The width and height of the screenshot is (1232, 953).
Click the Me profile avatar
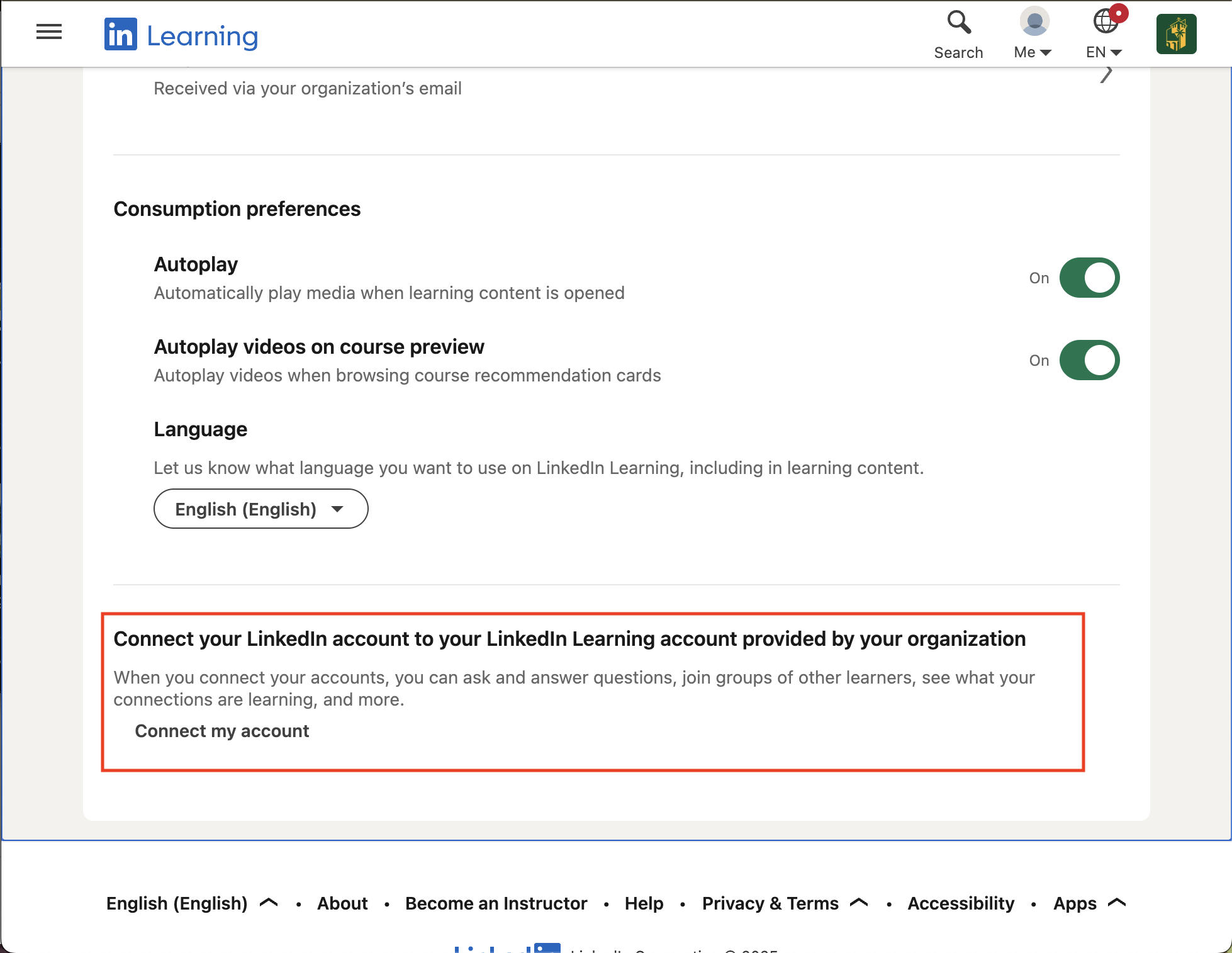point(1034,22)
